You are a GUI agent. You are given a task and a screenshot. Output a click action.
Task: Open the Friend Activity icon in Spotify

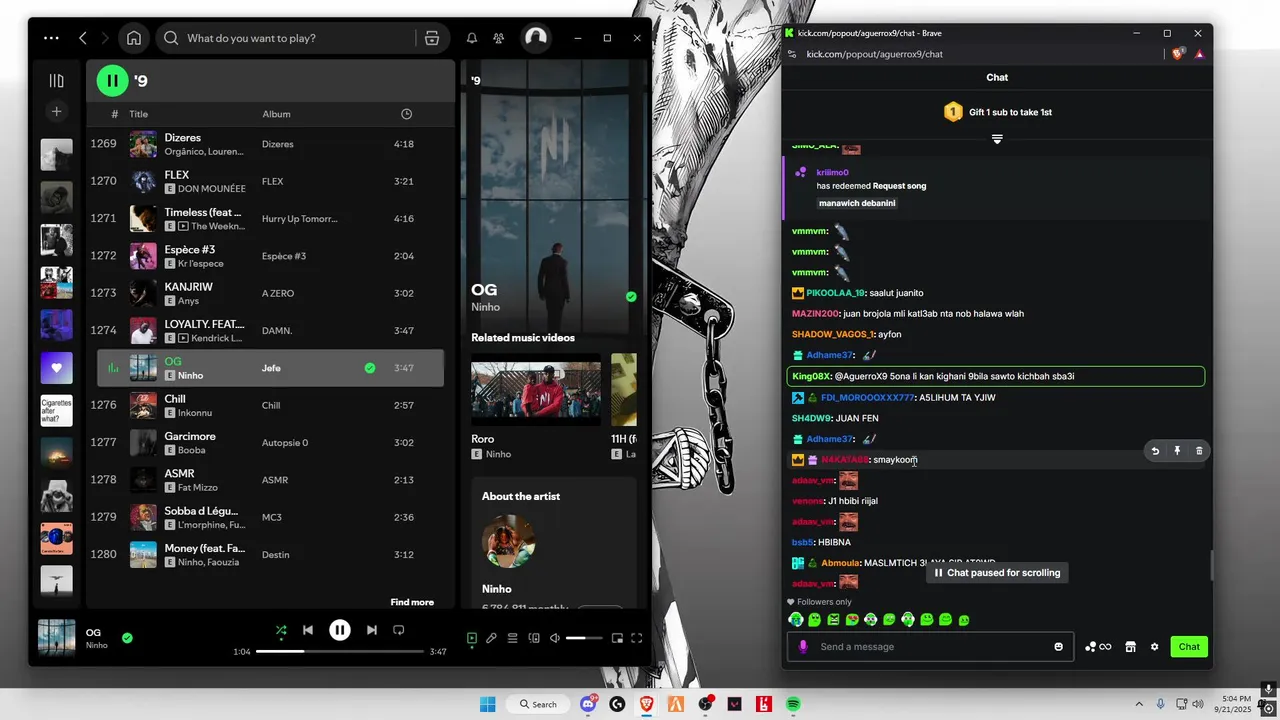[x=498, y=38]
